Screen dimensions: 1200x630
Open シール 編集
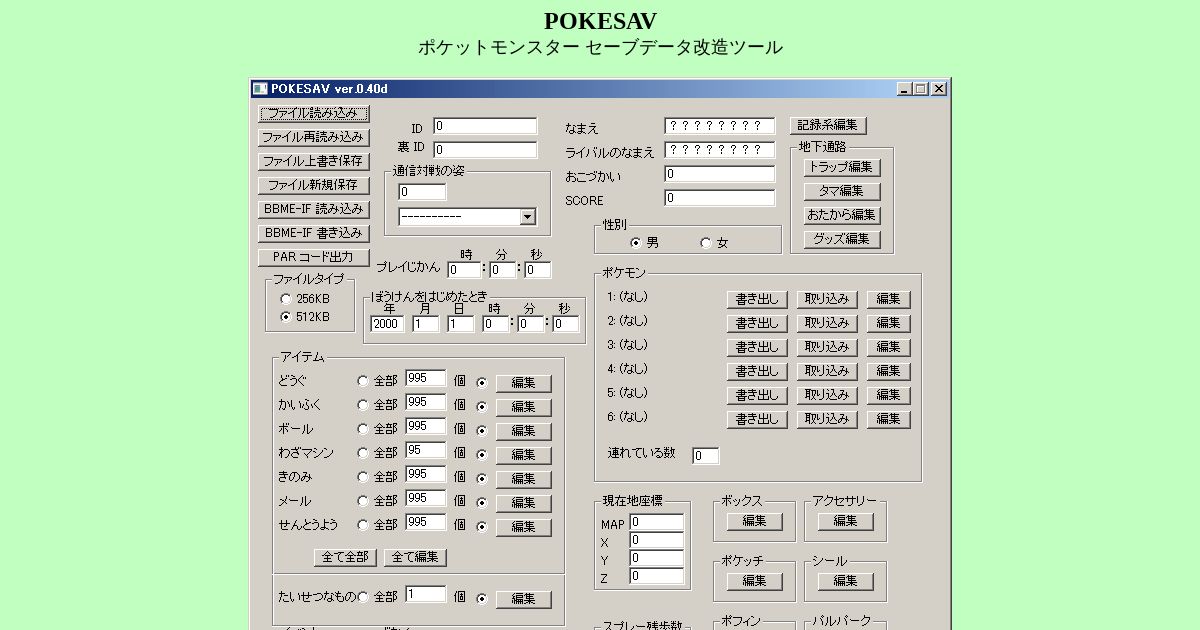[846, 581]
